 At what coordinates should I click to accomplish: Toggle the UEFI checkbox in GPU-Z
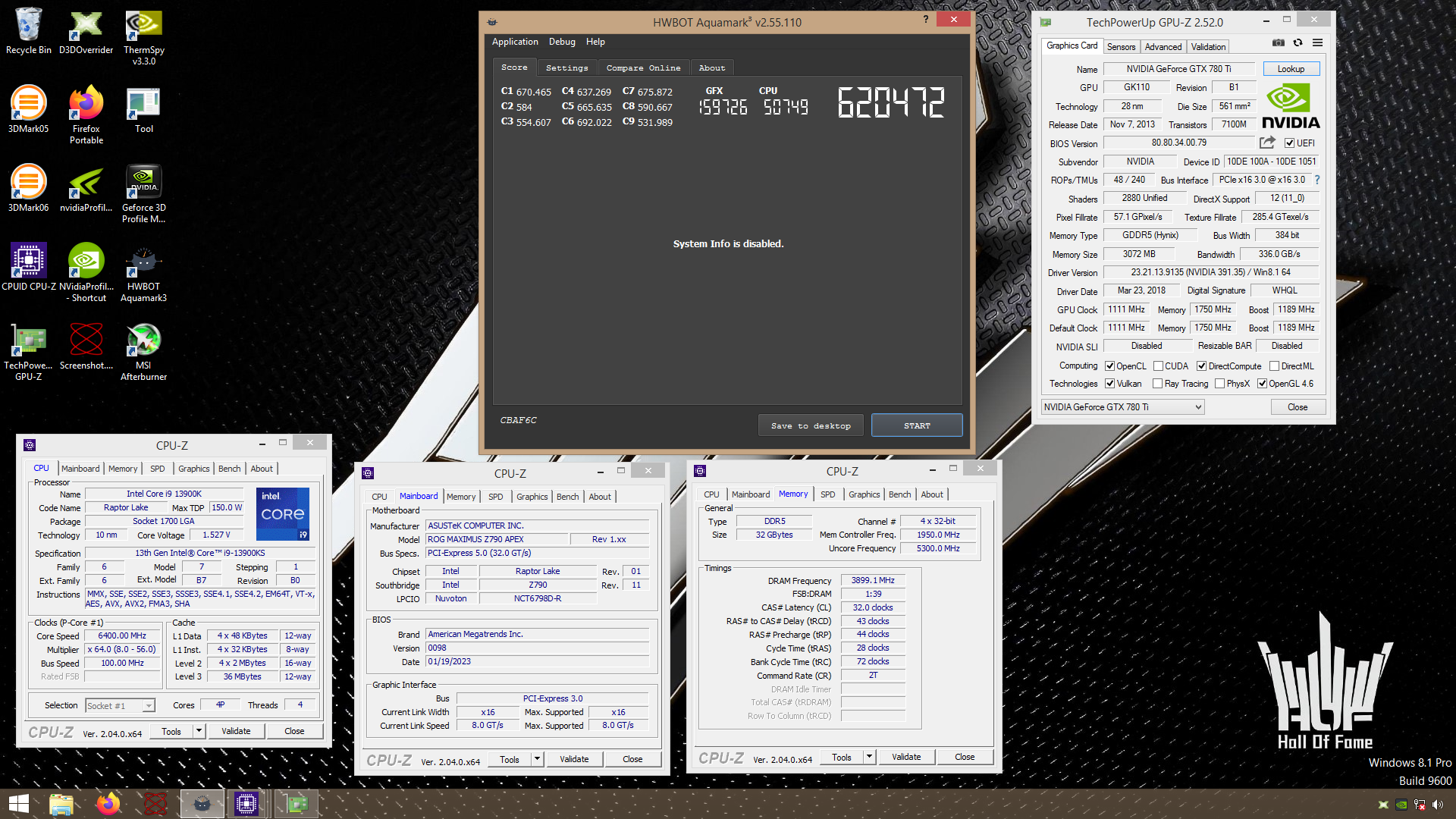tap(1289, 143)
